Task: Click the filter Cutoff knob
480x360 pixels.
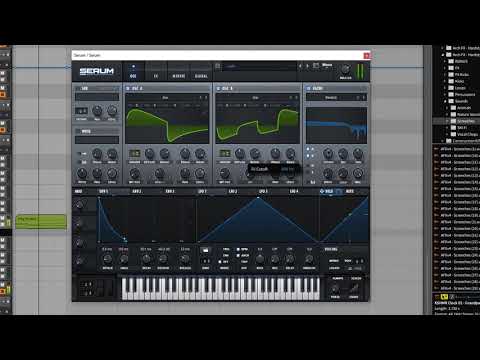Action: pyautogui.click(x=328, y=154)
